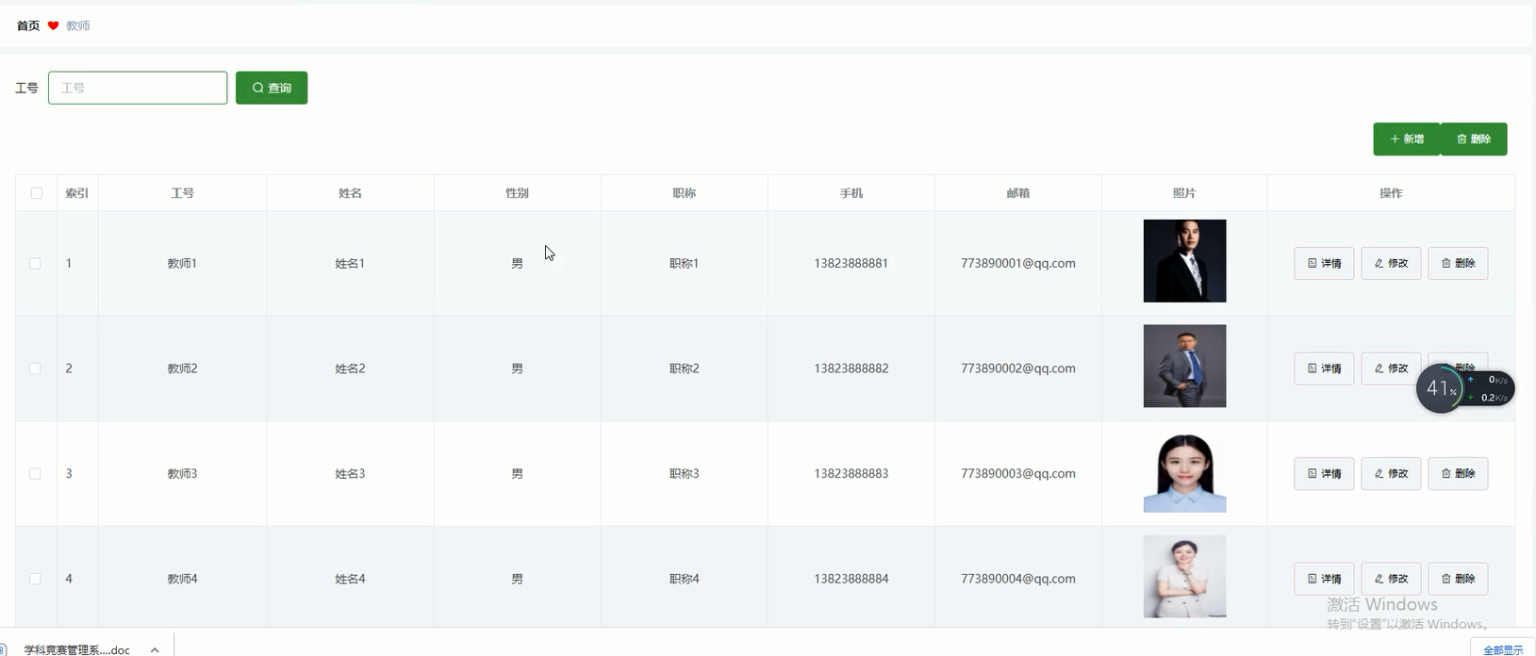The width and height of the screenshot is (1536, 656).
Task: Open 详情 details for 教师4
Action: tap(1324, 578)
